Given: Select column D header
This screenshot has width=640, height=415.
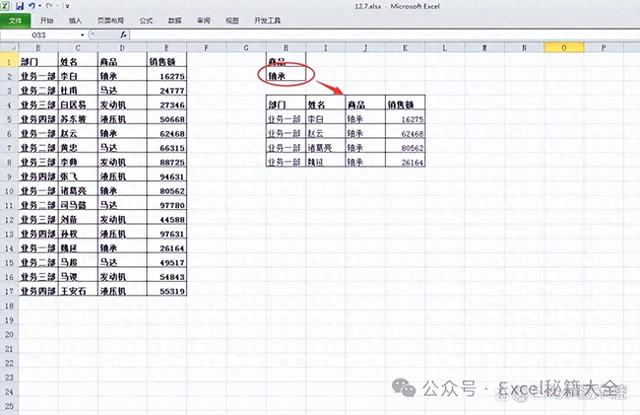Looking at the screenshot, I should pyautogui.click(x=122, y=48).
